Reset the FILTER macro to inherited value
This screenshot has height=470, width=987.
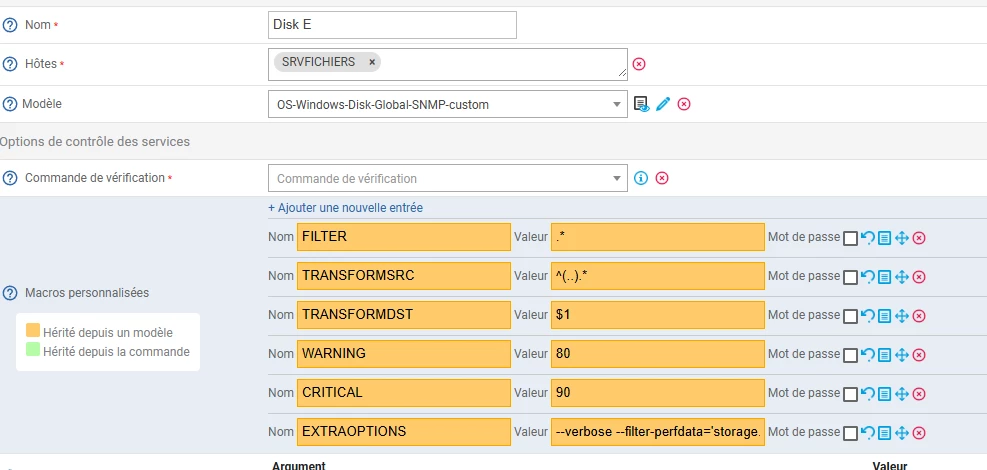coord(867,237)
